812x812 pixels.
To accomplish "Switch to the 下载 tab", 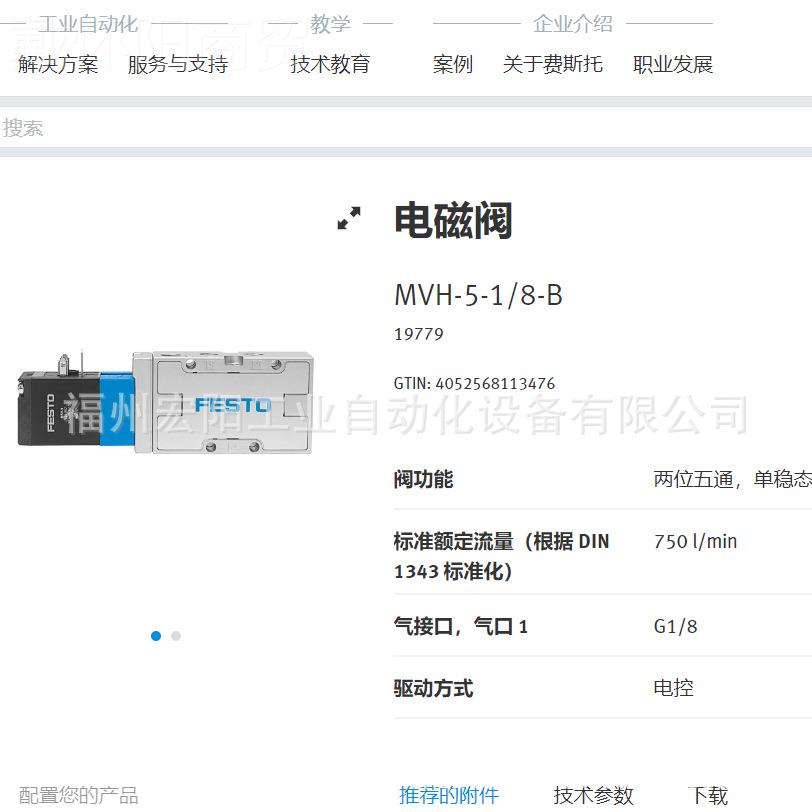I will point(708,795).
